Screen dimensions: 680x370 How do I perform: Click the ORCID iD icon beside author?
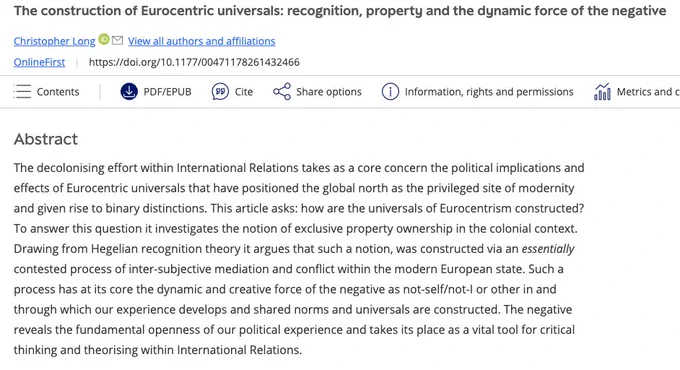[x=104, y=39]
